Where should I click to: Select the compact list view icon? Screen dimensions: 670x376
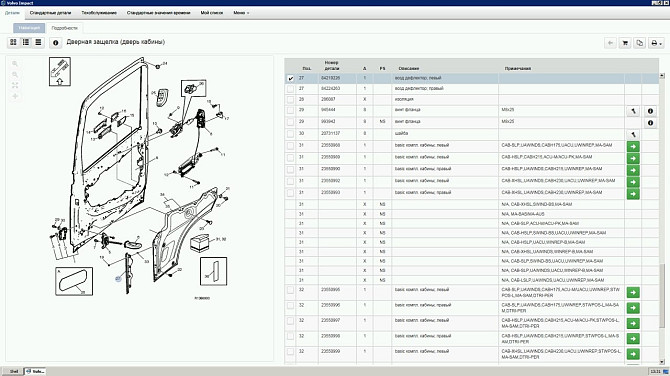[38, 42]
